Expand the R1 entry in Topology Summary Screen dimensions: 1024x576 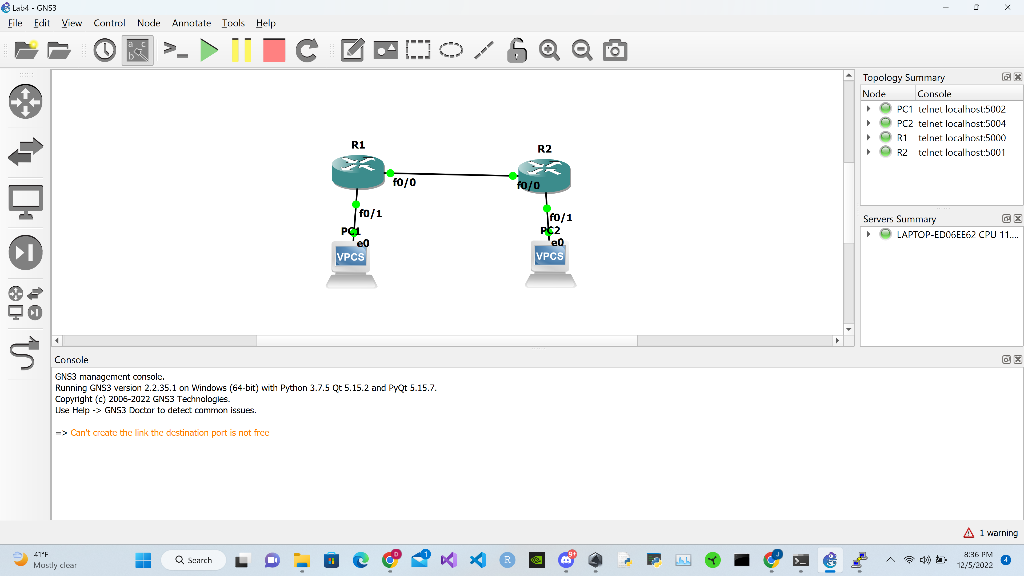pyautogui.click(x=869, y=138)
